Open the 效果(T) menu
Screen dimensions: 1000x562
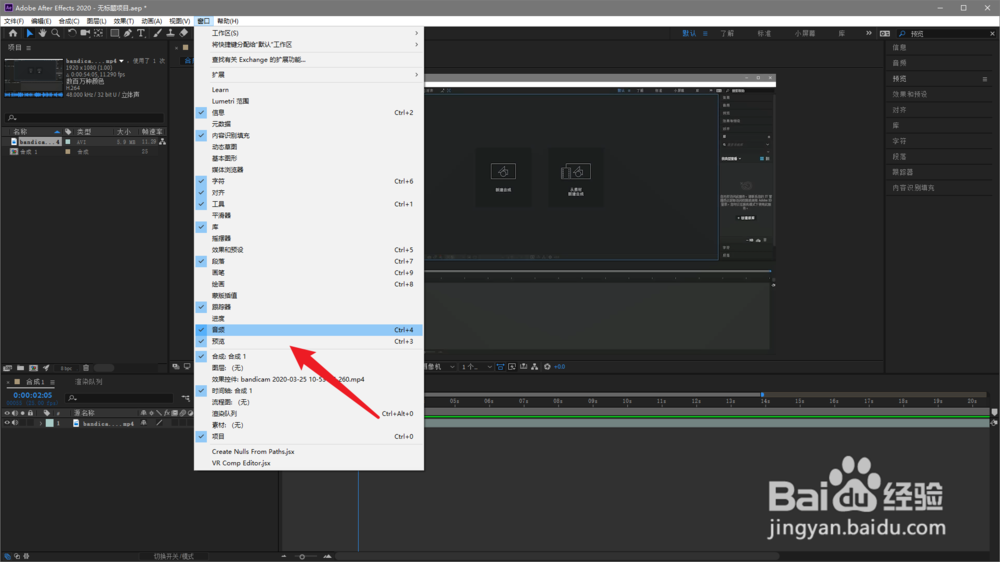point(124,21)
